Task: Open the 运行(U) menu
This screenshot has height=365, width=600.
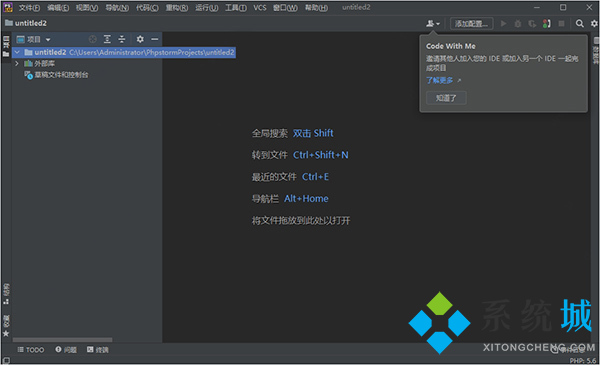Action: coord(207,8)
